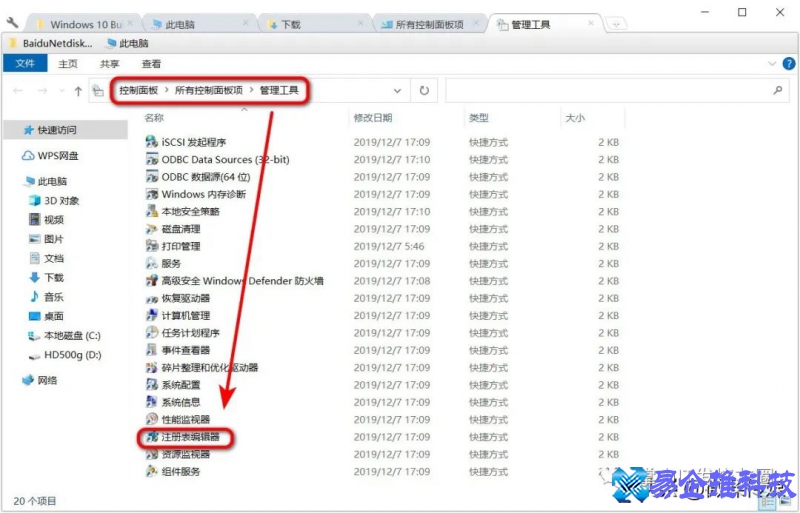800x513 pixels.
Task: Click the 任务计划程序 clock icon
Action: (152, 332)
